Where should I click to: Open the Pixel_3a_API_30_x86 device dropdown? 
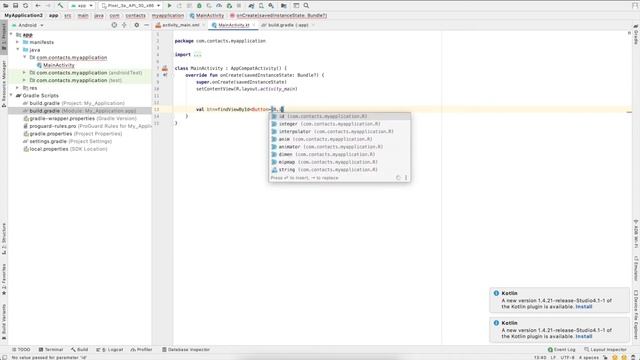pos(131,6)
